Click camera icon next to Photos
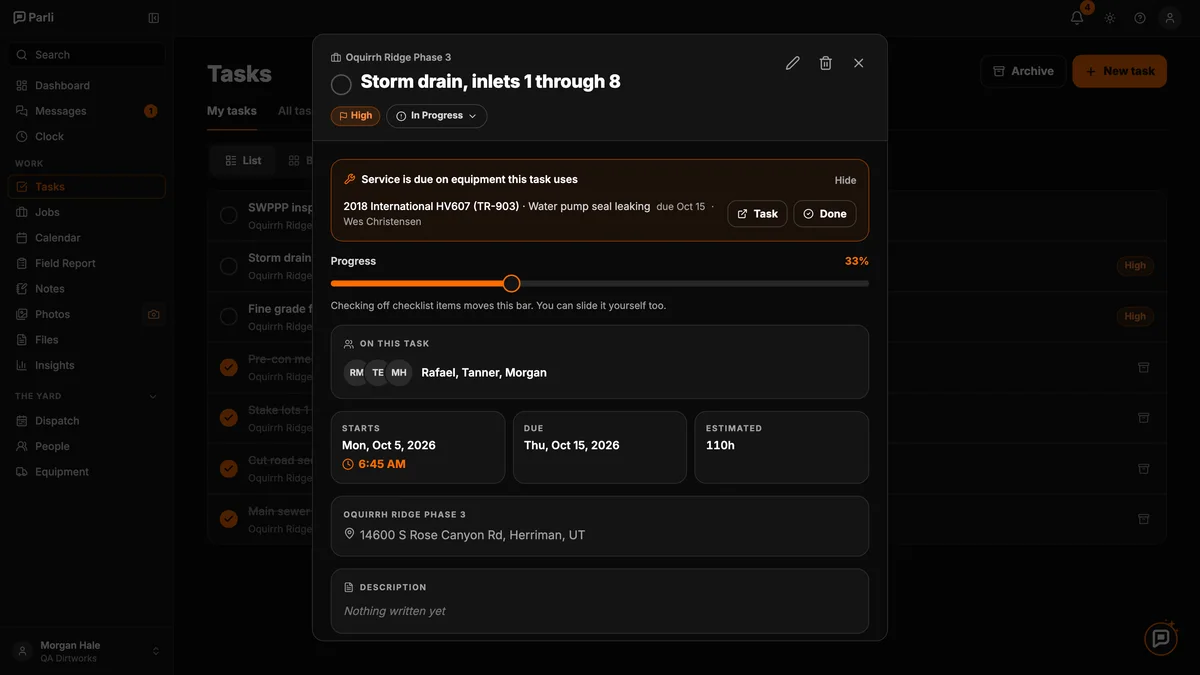 [x=153, y=314]
